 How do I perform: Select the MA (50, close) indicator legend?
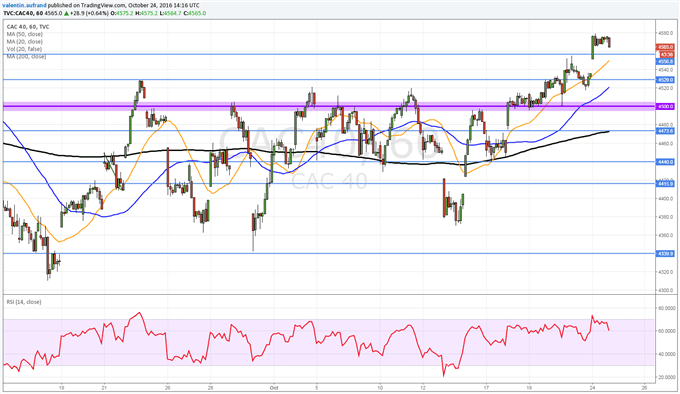[25, 34]
